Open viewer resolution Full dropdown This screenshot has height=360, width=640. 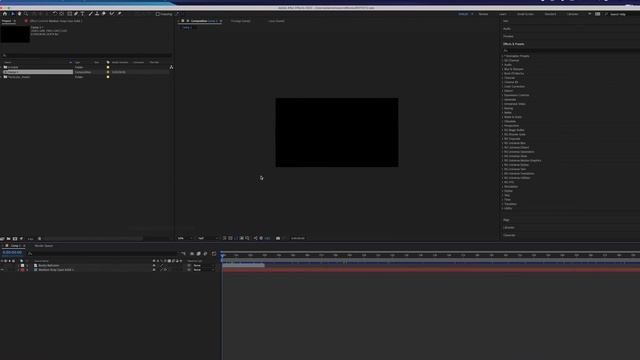[x=207, y=238]
